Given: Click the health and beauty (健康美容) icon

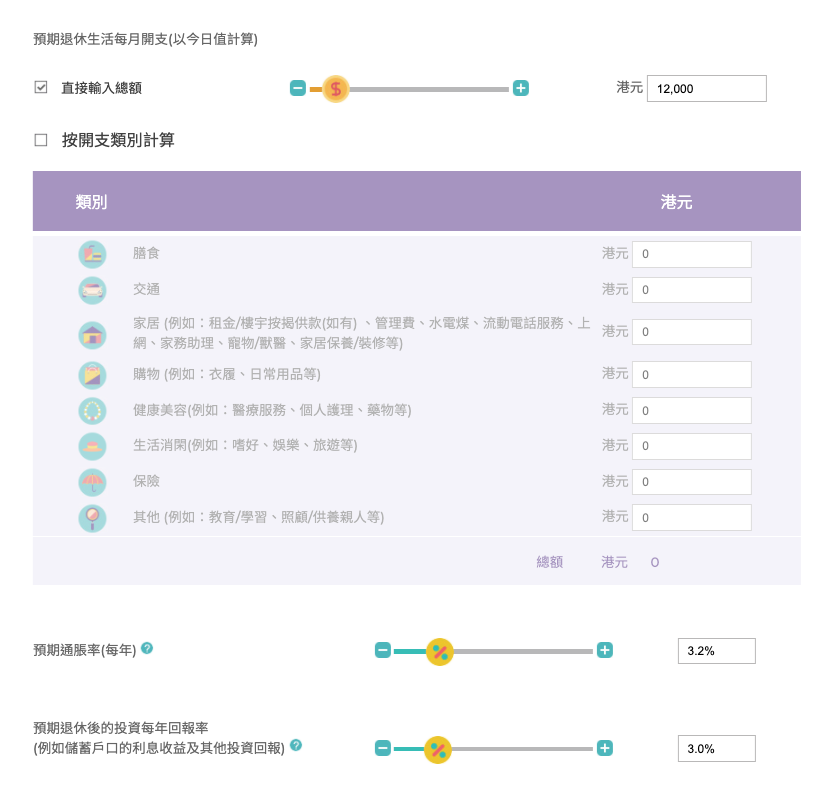Looking at the screenshot, I should tap(92, 411).
